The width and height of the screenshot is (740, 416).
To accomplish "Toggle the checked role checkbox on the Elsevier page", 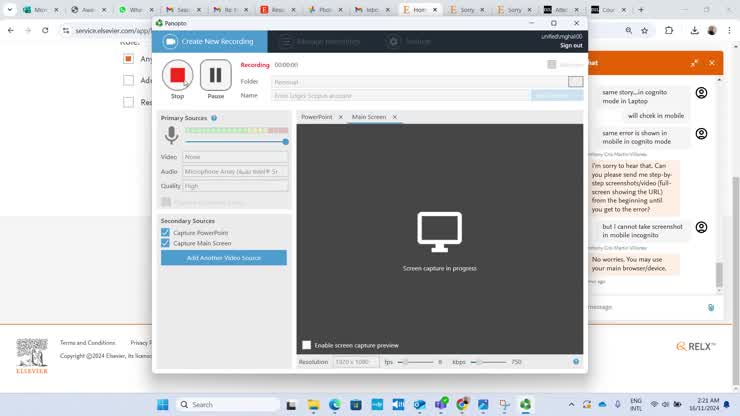I will click(128, 59).
